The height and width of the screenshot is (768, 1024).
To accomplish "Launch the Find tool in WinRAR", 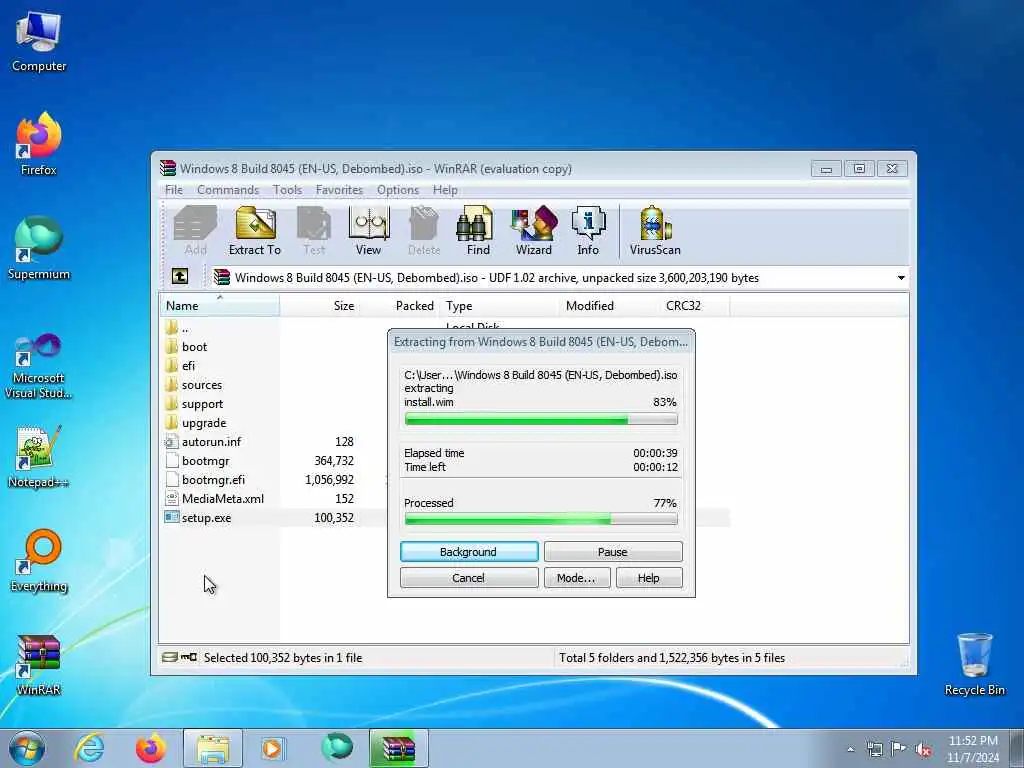I will [x=477, y=231].
